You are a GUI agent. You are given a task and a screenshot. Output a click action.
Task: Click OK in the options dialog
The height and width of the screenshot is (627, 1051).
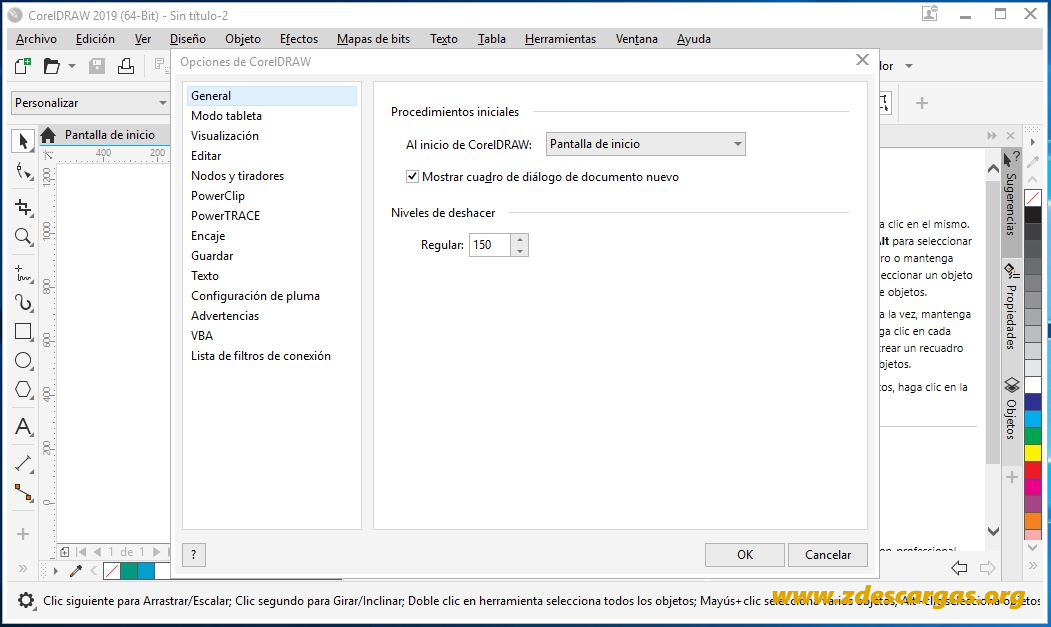click(x=745, y=555)
